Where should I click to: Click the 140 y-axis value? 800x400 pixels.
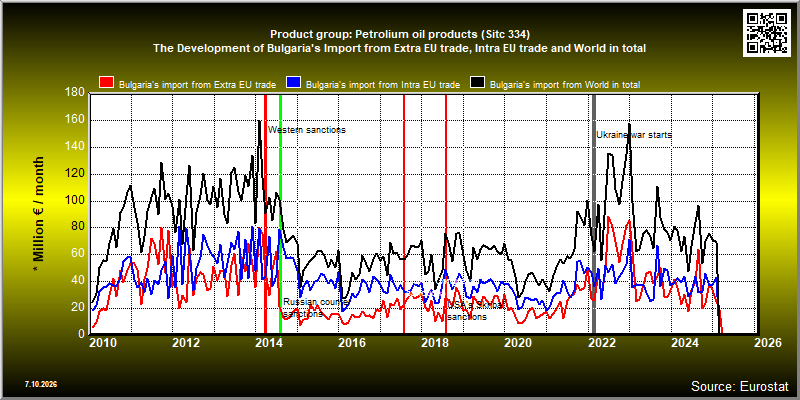(76, 147)
